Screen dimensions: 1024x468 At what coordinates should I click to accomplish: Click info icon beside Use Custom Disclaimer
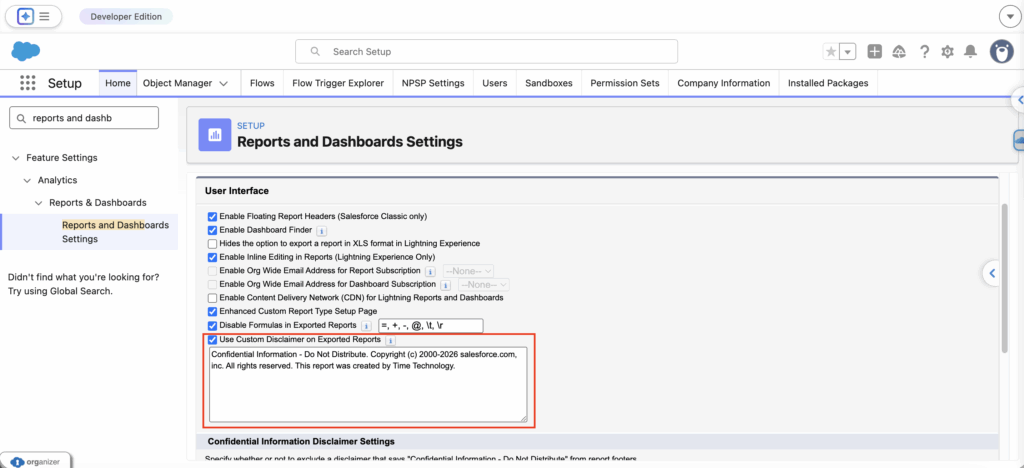click(390, 340)
